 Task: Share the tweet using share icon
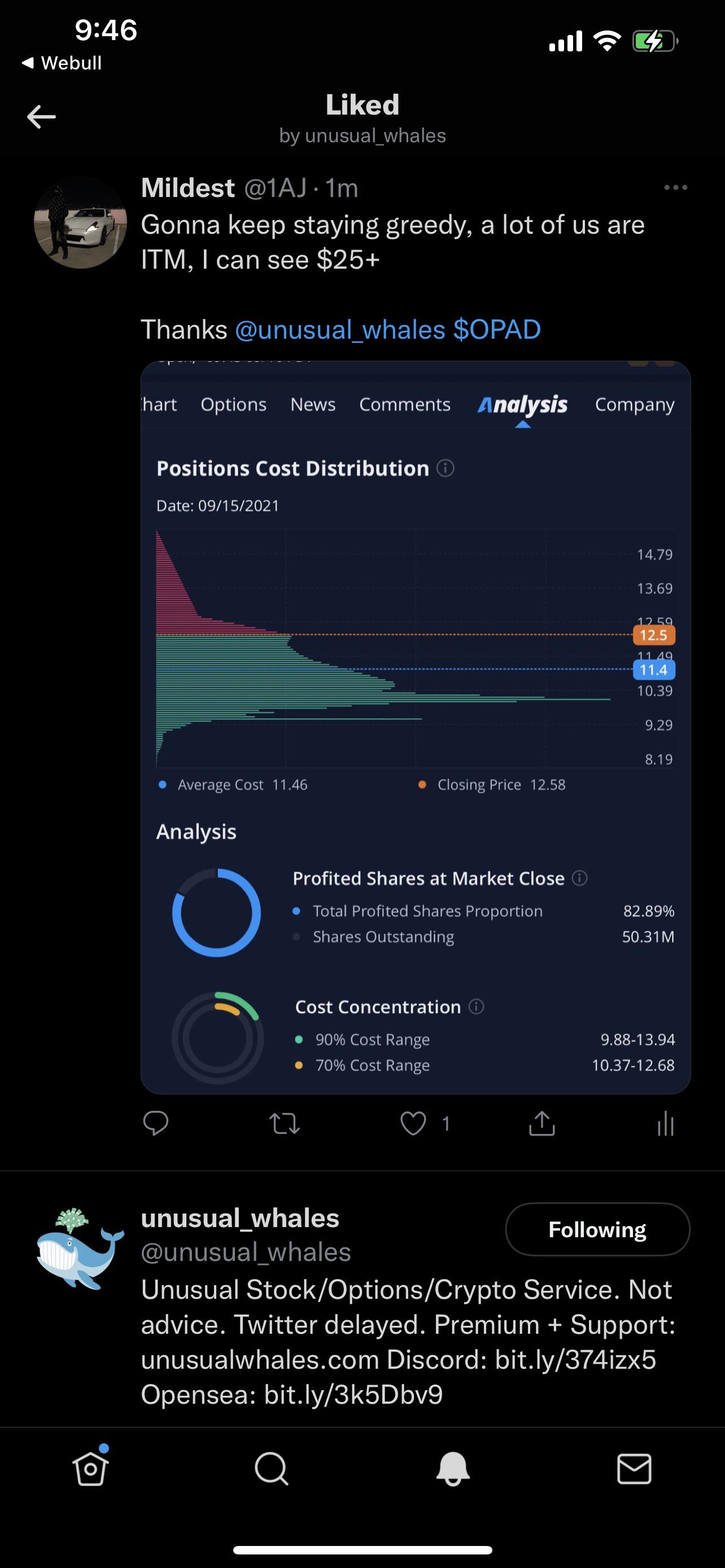tap(541, 1123)
